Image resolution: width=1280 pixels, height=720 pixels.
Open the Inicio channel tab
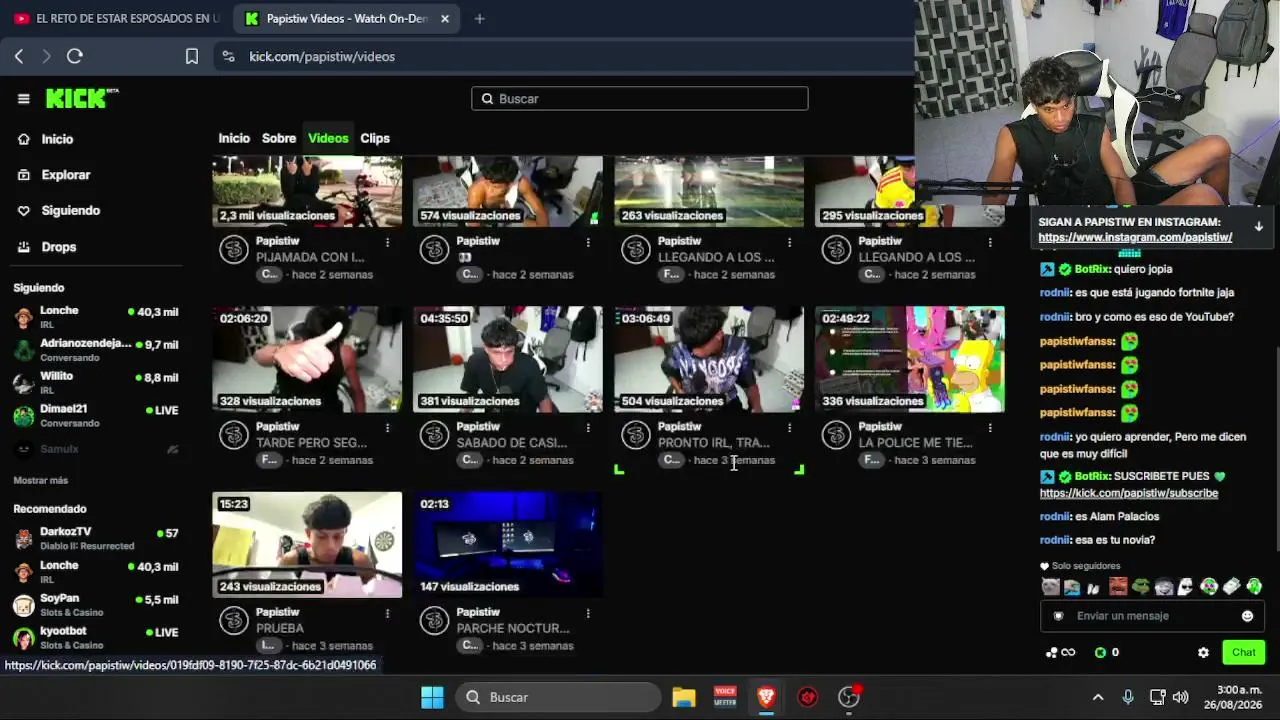coord(234,138)
